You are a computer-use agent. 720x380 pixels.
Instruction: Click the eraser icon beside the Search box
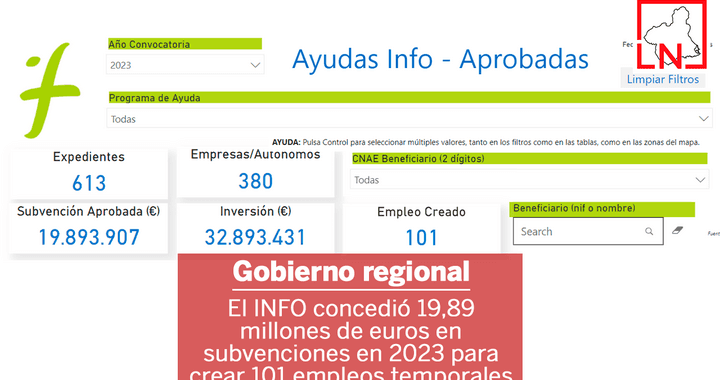tap(678, 230)
